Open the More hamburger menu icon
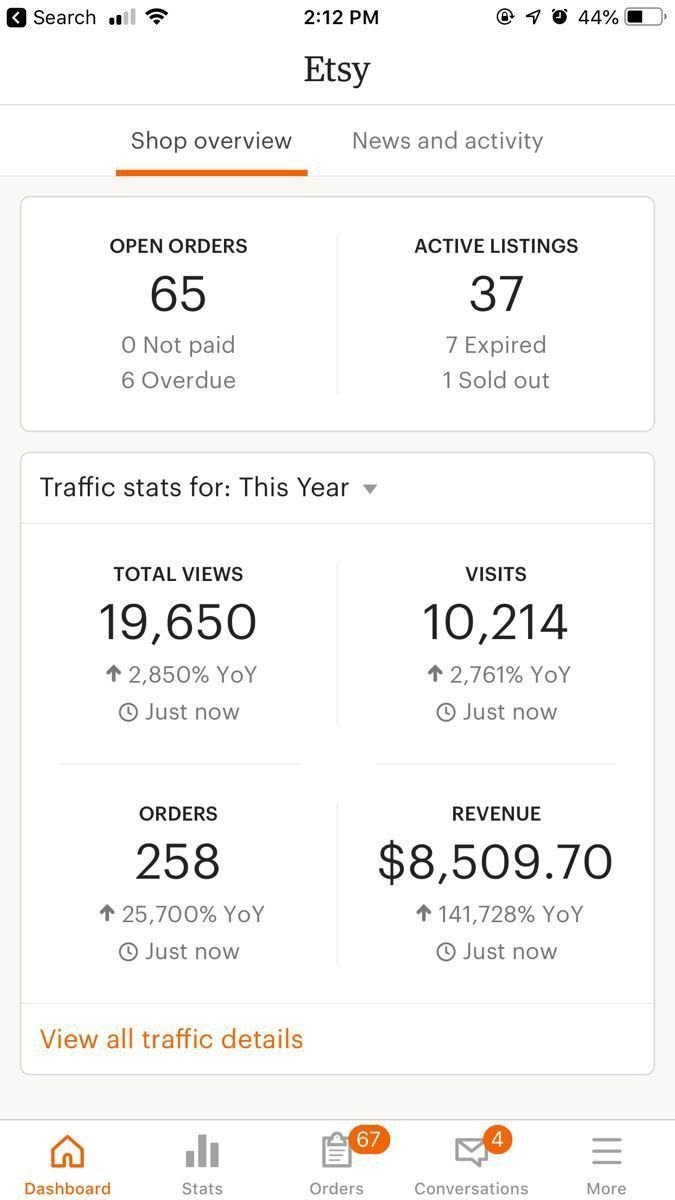Image resolution: width=675 pixels, height=1200 pixels. coord(606,1152)
